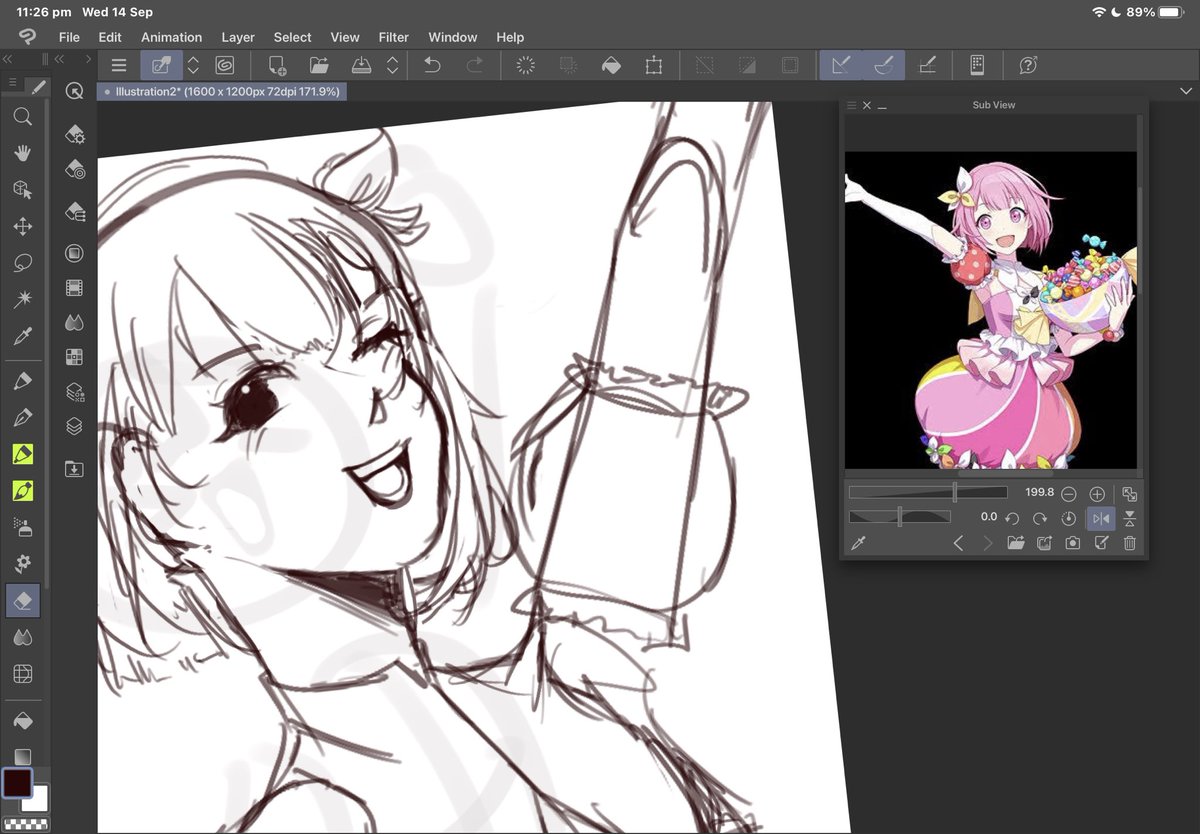Select the Lasso selection tool
This screenshot has width=1200, height=834.
pos(22,263)
